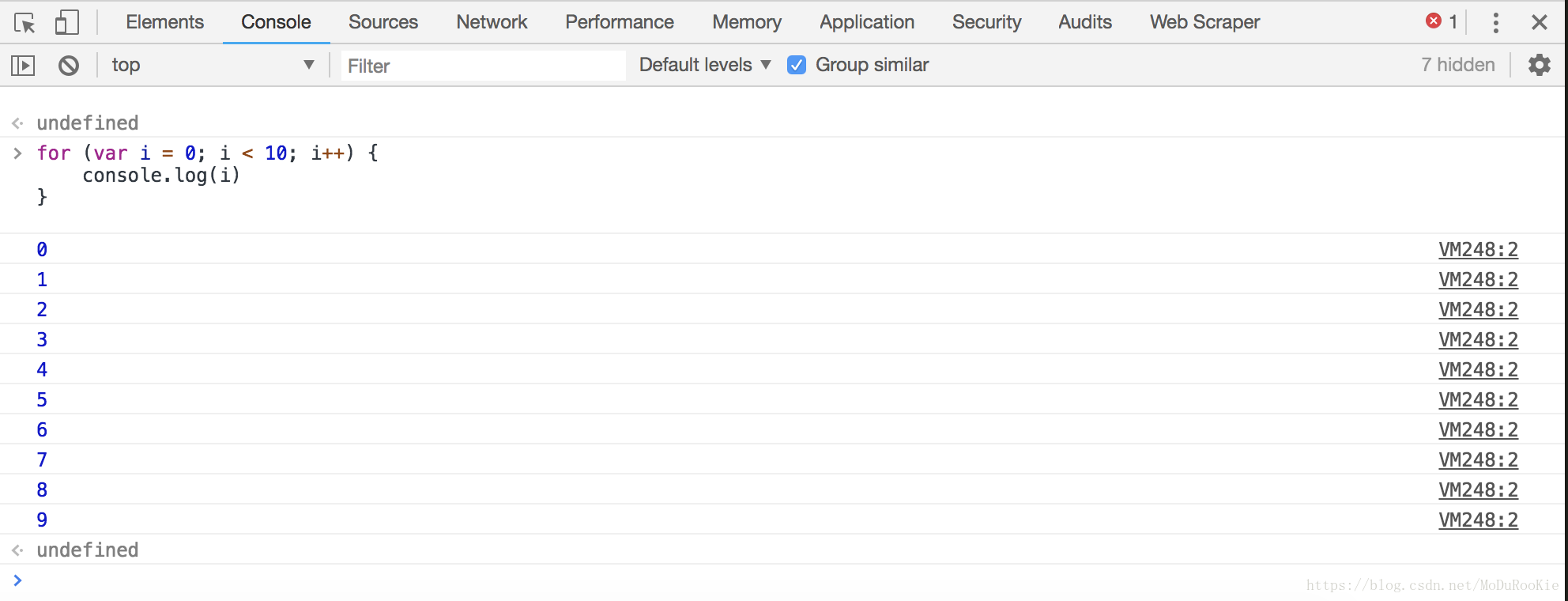Open VM248:2 link for output 4

(x=1478, y=369)
